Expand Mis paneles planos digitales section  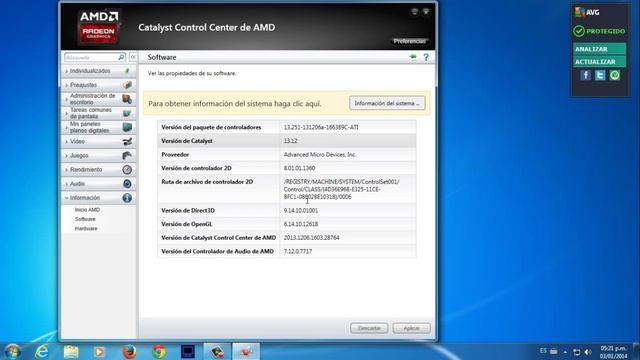coord(89,127)
